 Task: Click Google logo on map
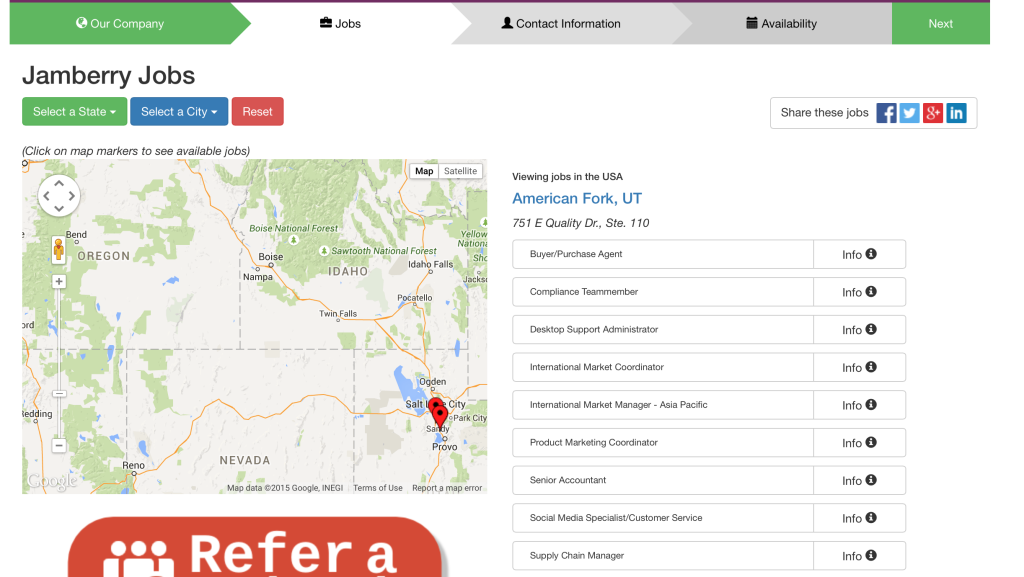(x=52, y=481)
